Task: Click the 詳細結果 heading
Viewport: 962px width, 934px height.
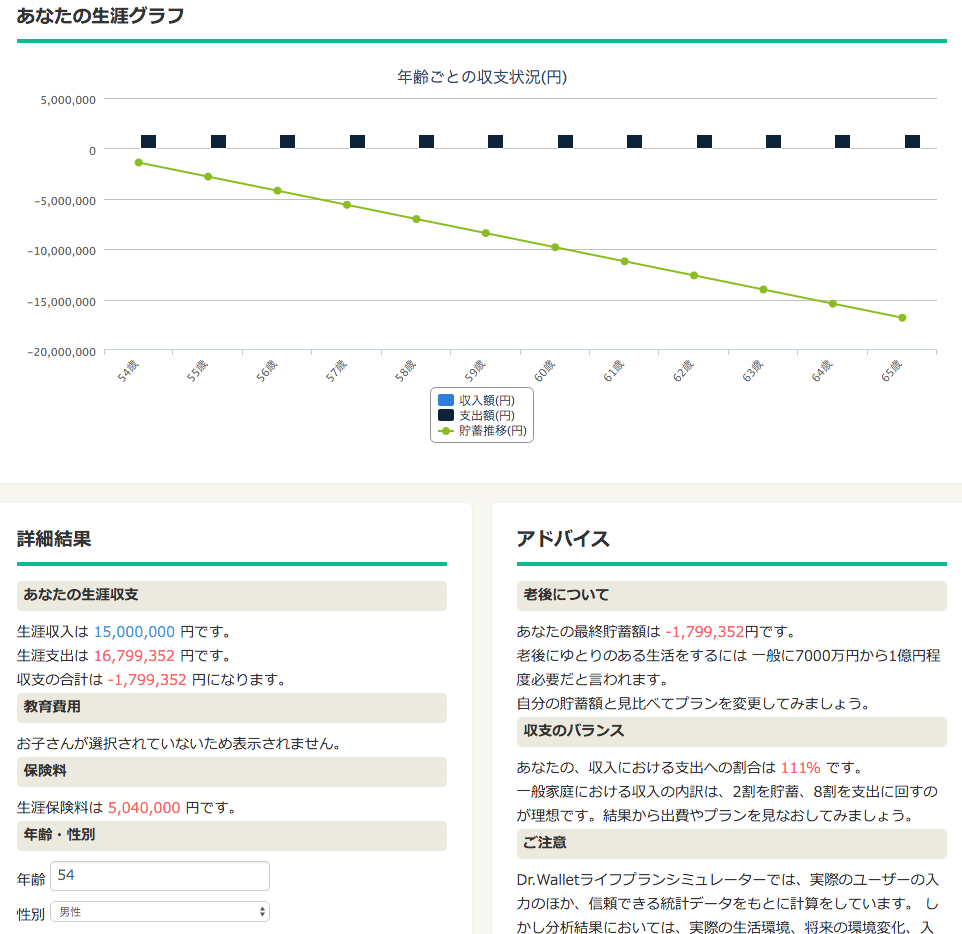Action: click(x=54, y=539)
